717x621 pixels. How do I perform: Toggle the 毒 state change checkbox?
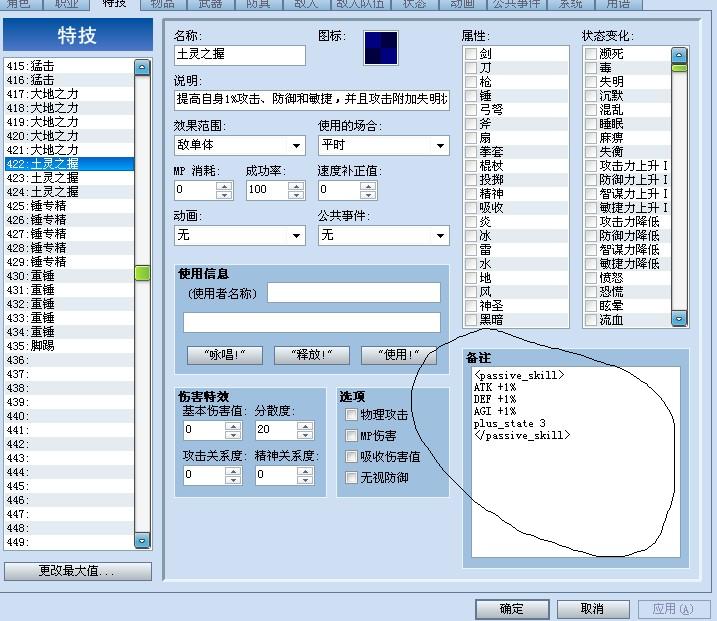point(591,68)
